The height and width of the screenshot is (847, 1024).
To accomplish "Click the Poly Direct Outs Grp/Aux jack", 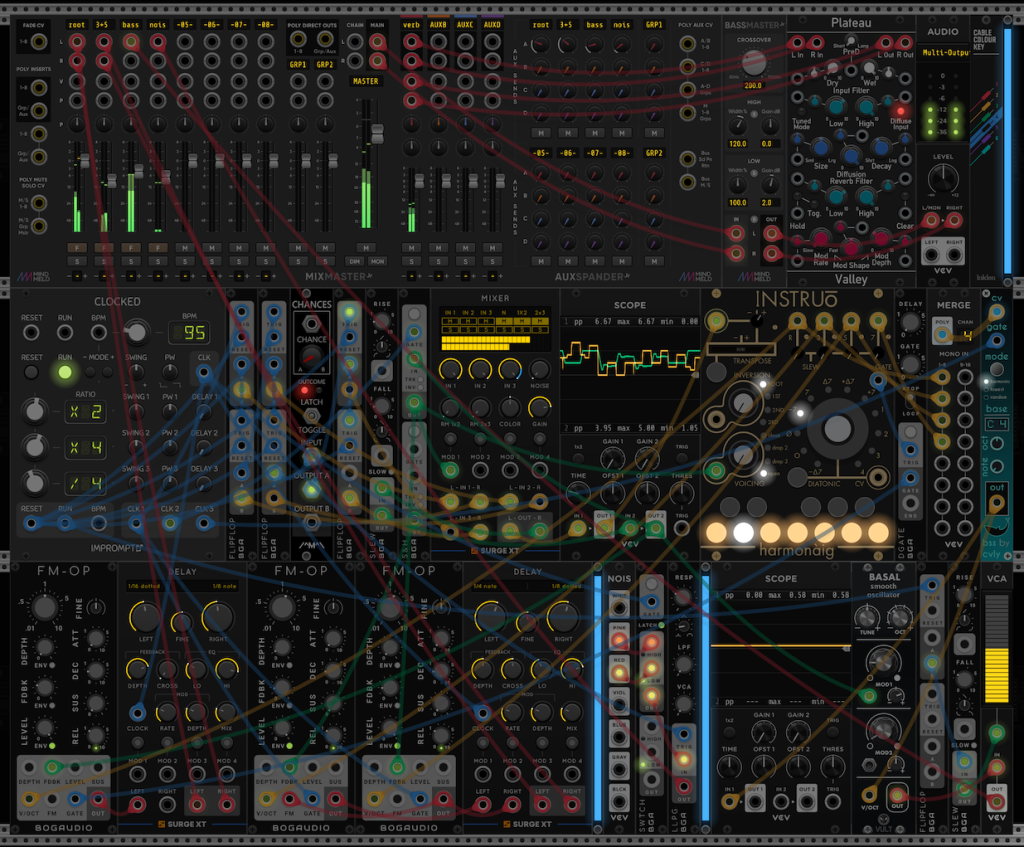I will (325, 40).
